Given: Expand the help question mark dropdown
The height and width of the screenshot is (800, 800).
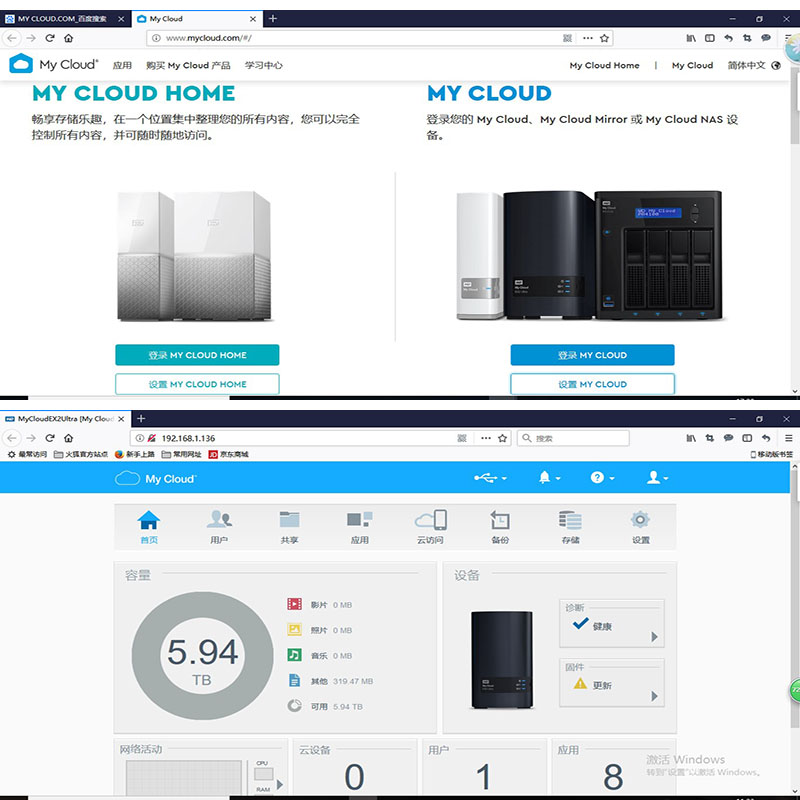Looking at the screenshot, I should tap(603, 478).
